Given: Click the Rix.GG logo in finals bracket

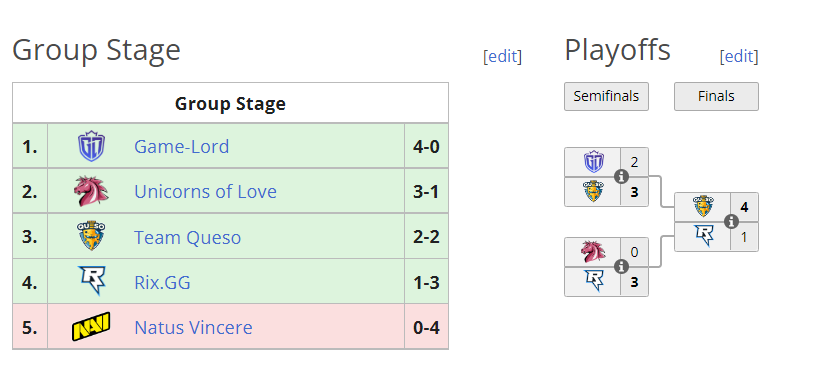Looking at the screenshot, I should pyautogui.click(x=703, y=236).
